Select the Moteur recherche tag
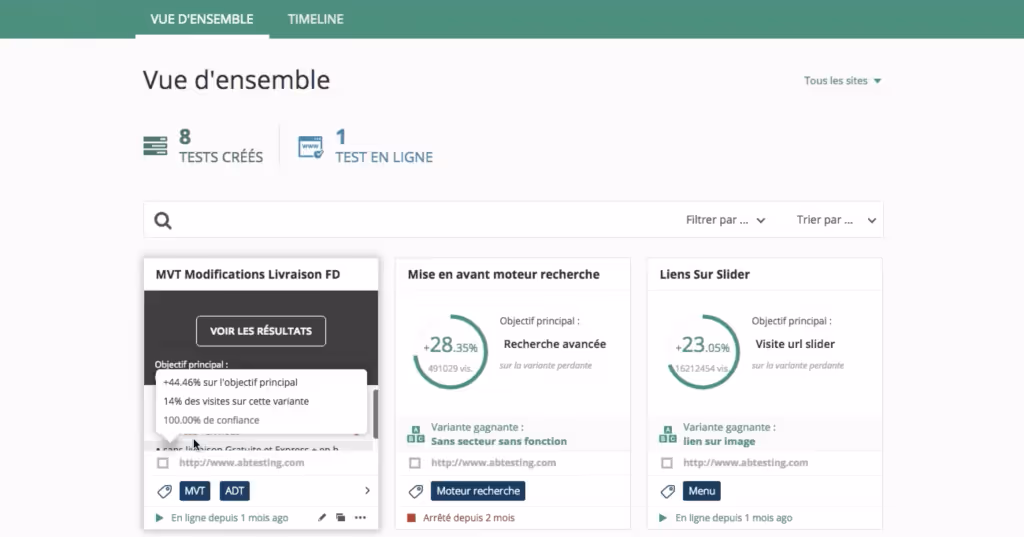This screenshot has width=1024, height=537. pyautogui.click(x=478, y=491)
